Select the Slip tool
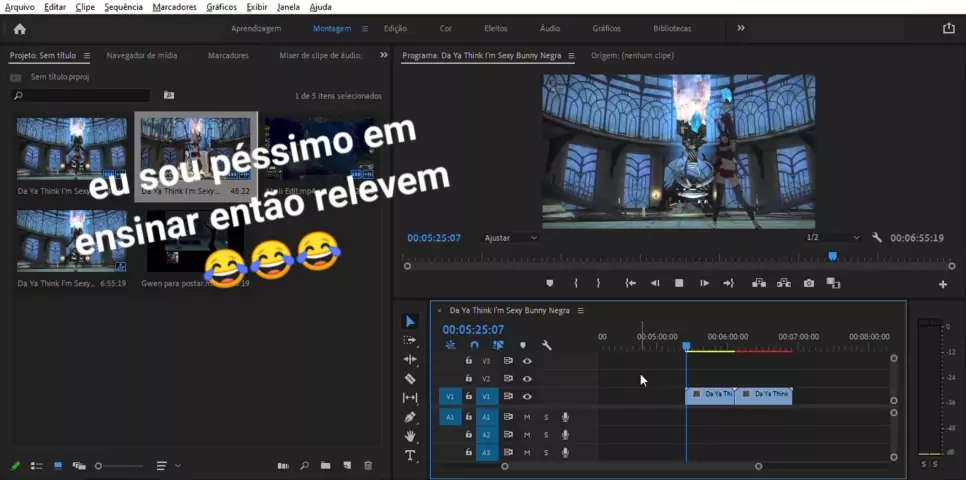 (x=410, y=397)
